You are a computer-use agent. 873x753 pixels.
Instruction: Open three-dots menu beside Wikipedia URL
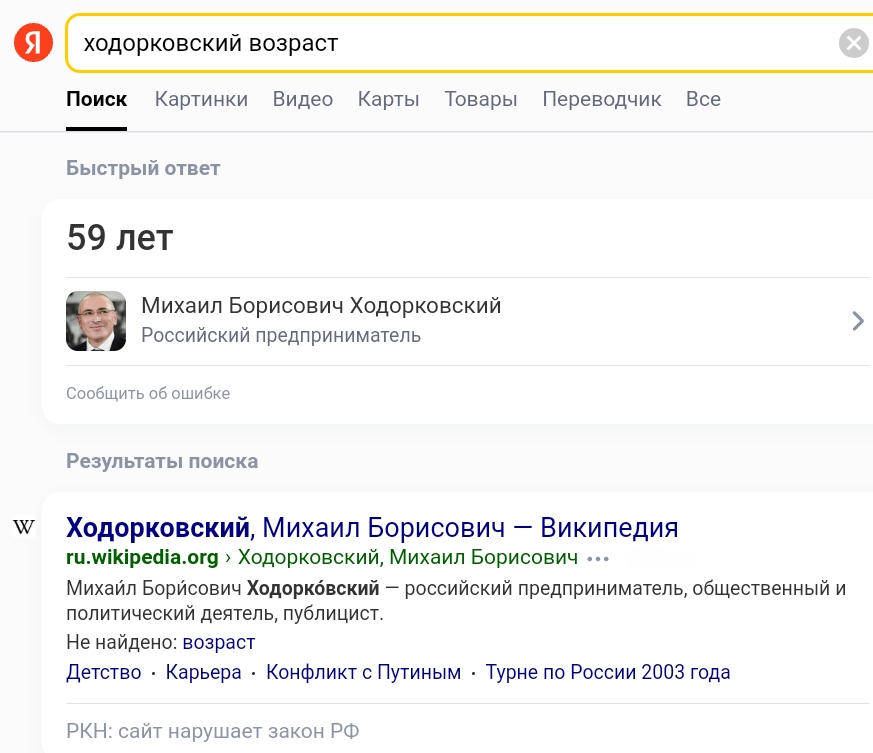(x=598, y=558)
